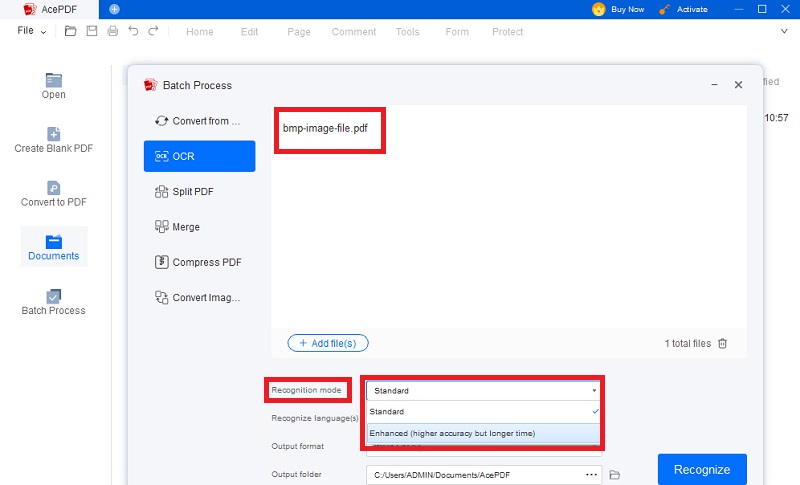Select the Split PDF batch option

(x=199, y=192)
